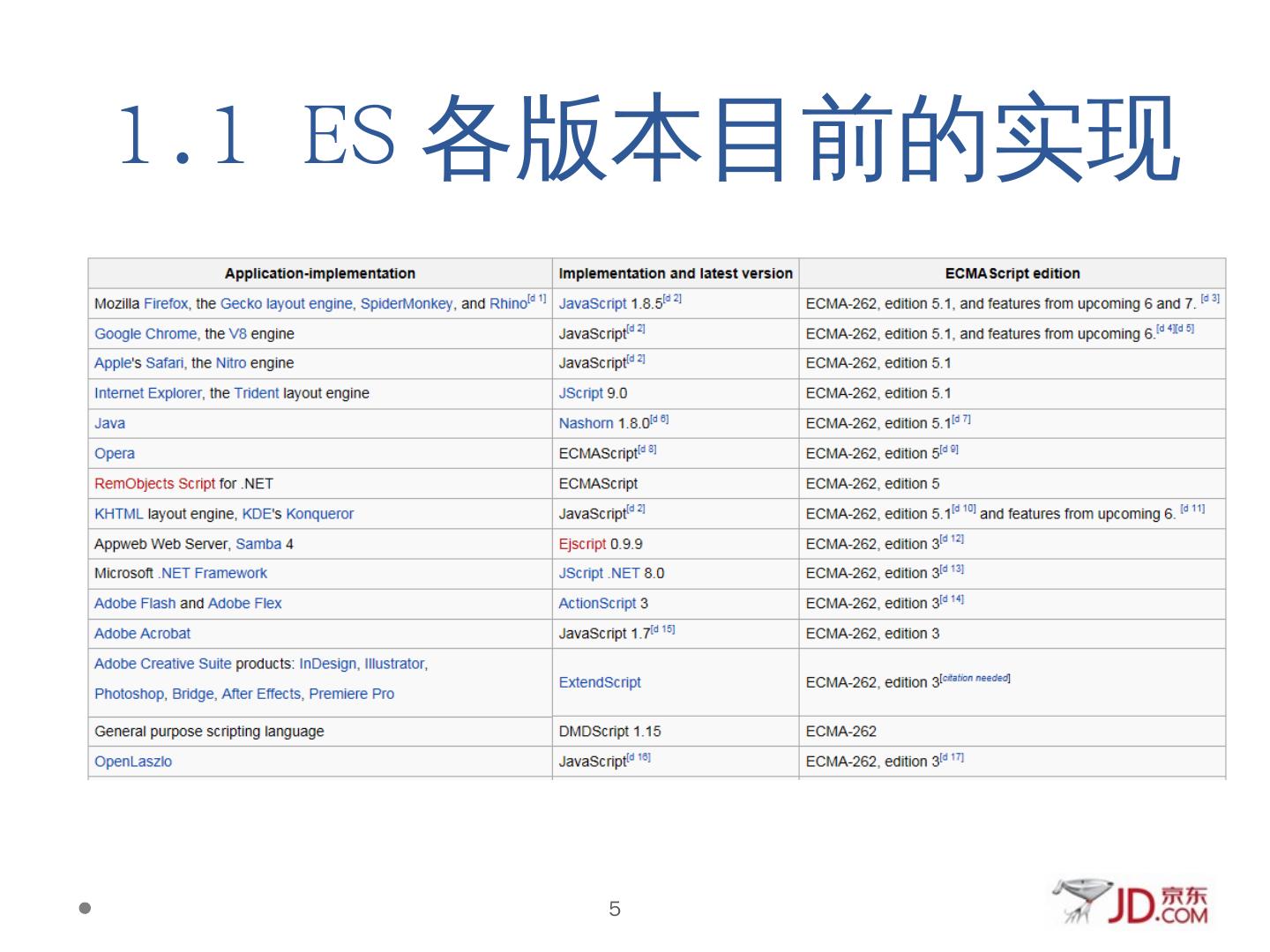Click the V8 engine link

click(x=237, y=334)
